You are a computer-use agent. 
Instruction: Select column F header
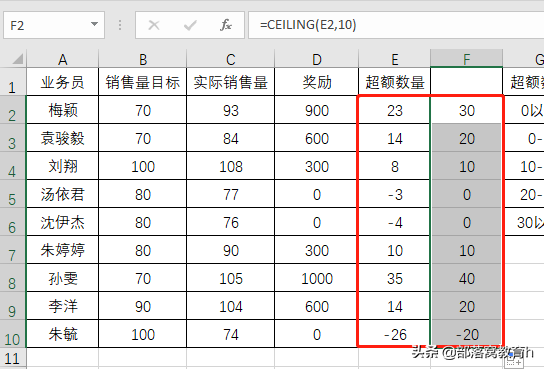pos(467,58)
